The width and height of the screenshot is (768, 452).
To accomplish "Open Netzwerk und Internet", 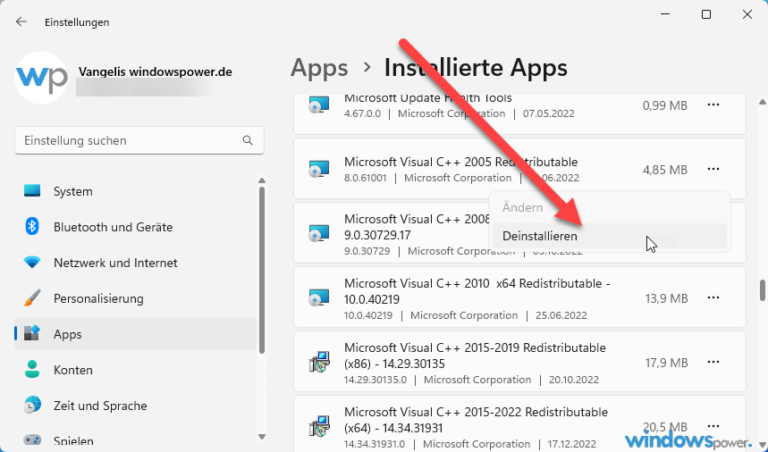I will tap(136, 263).
